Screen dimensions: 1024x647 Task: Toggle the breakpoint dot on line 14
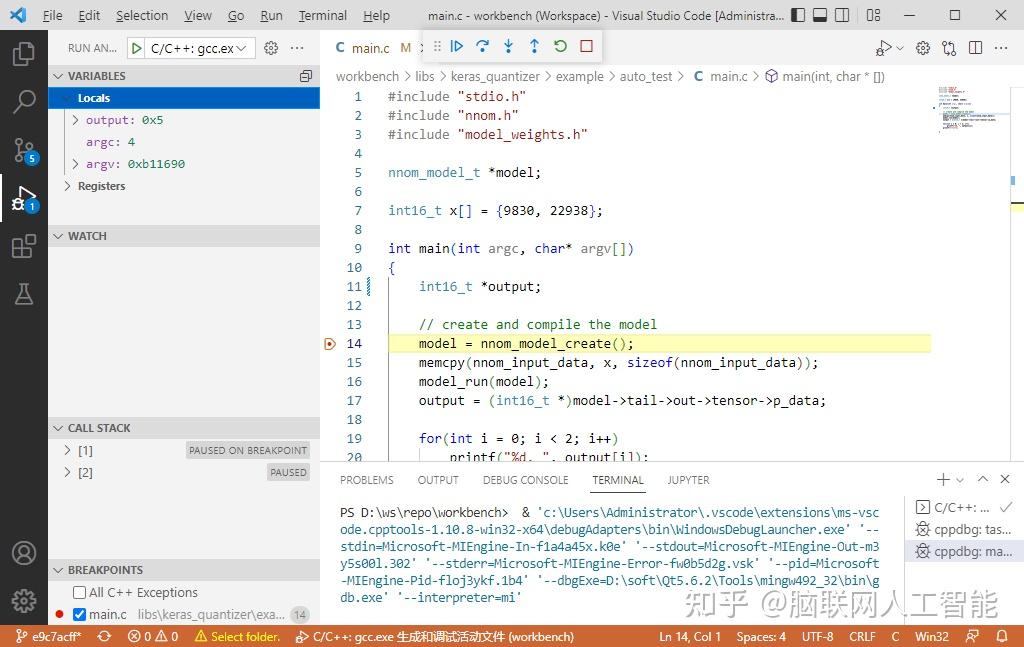point(330,343)
